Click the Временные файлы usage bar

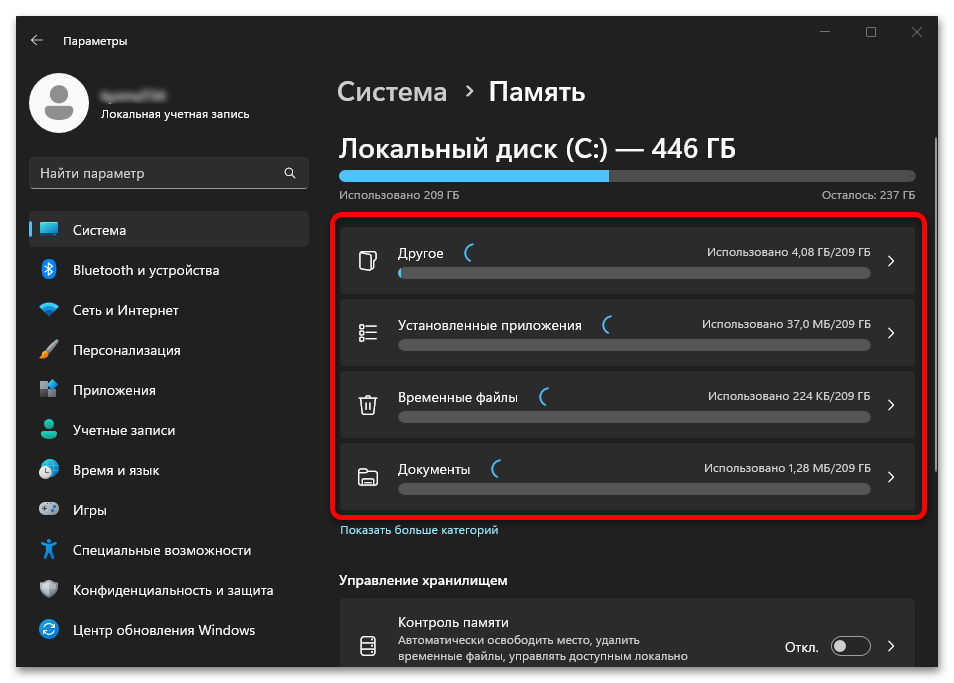click(x=634, y=417)
